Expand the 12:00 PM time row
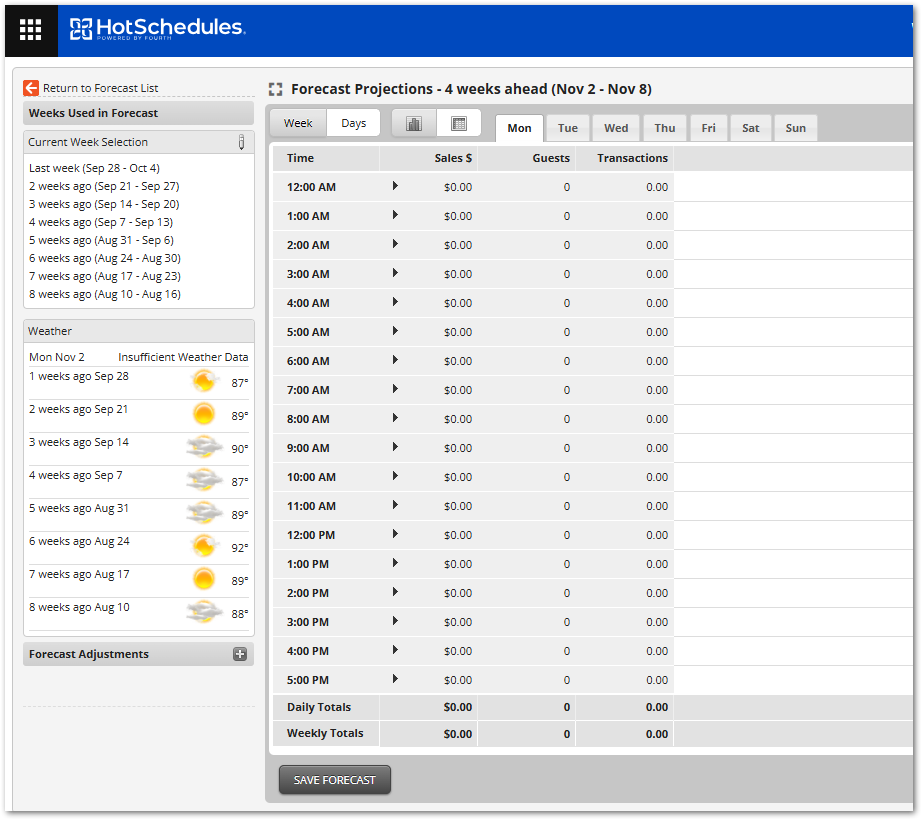This screenshot has height=820, width=922. [395, 534]
